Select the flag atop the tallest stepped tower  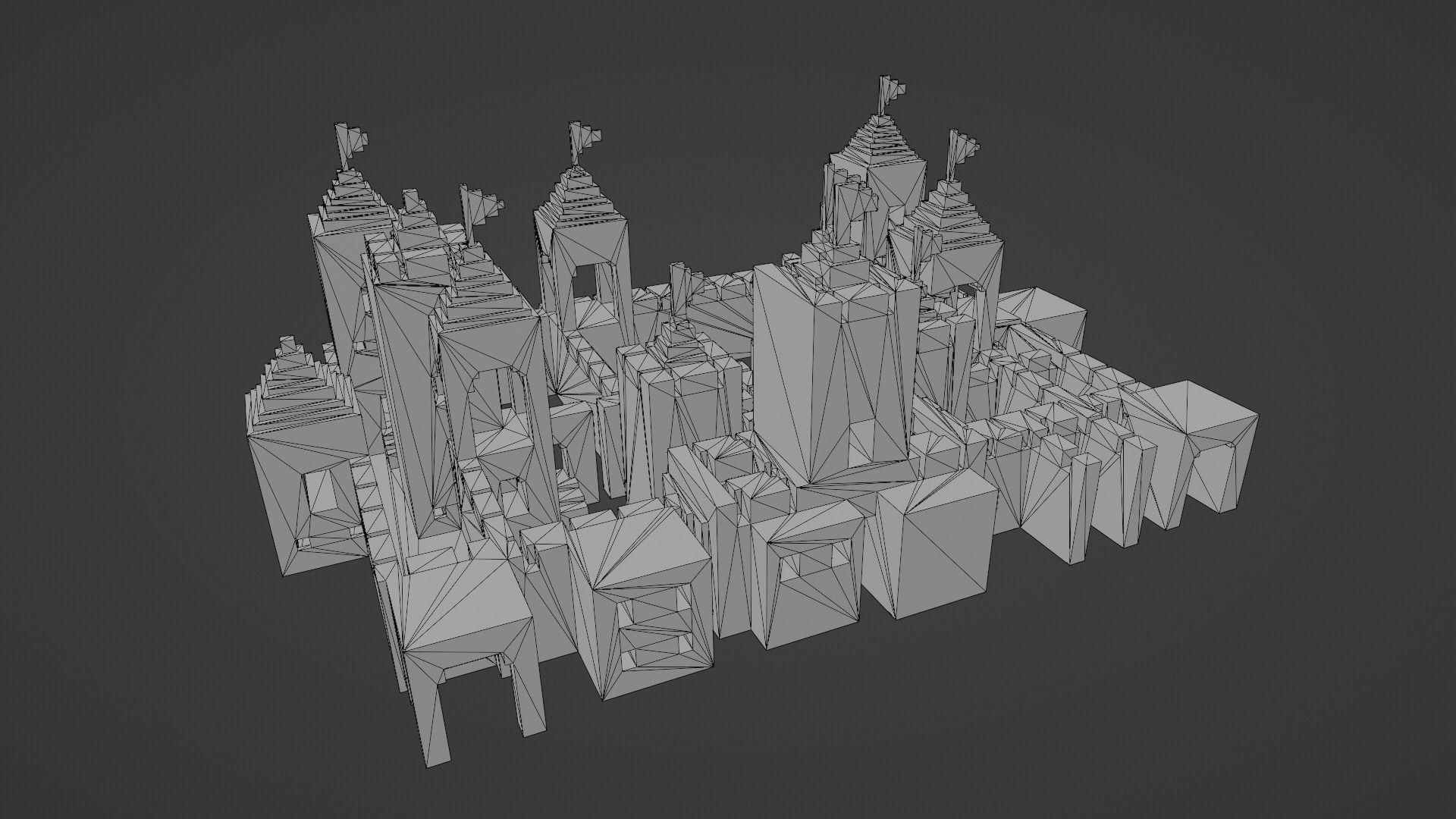click(890, 94)
